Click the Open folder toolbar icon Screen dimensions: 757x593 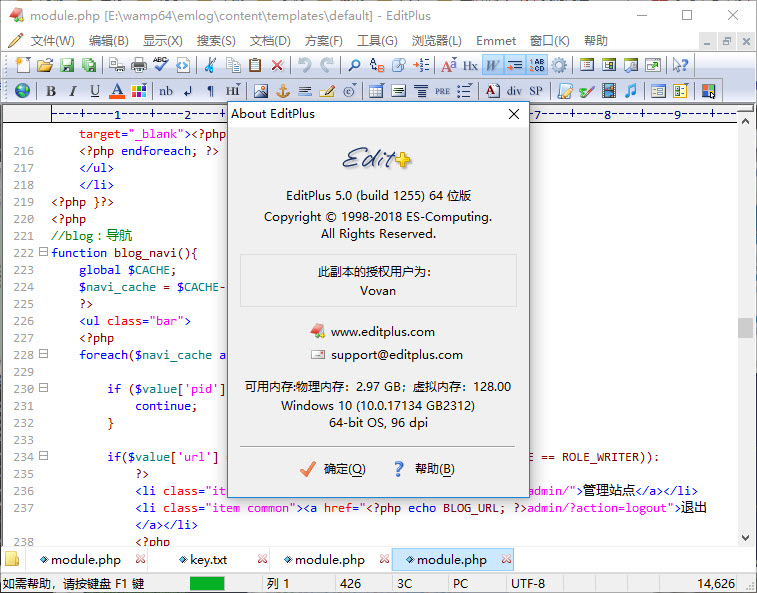(x=44, y=65)
